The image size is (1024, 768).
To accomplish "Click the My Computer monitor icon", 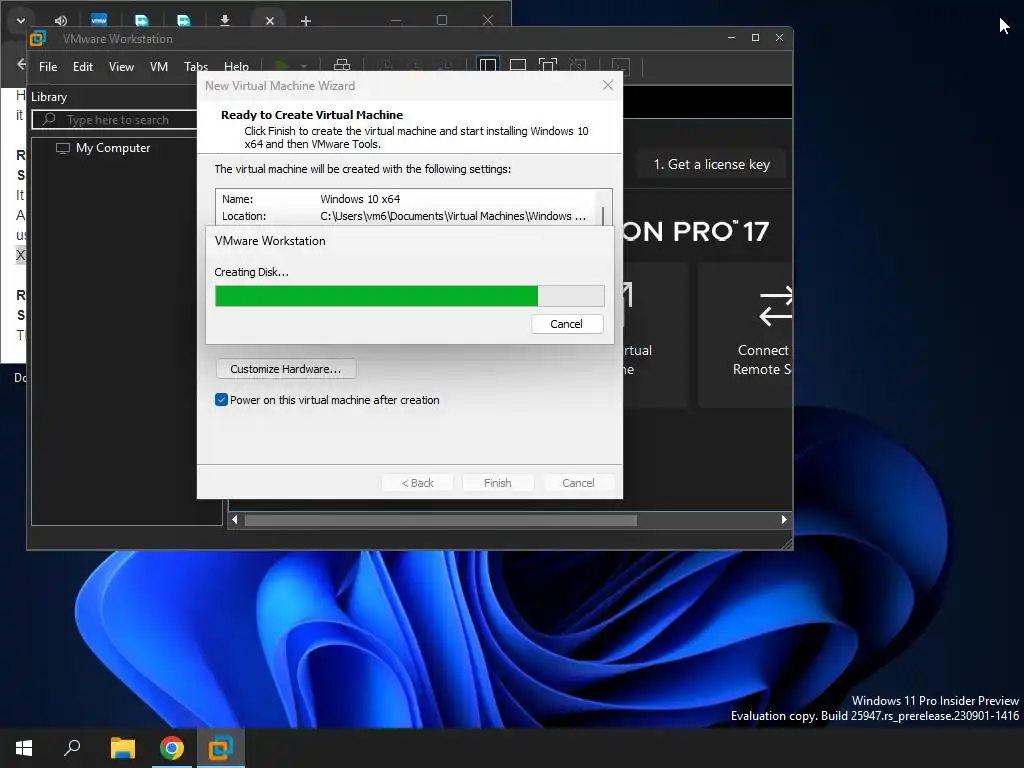I will point(63,148).
